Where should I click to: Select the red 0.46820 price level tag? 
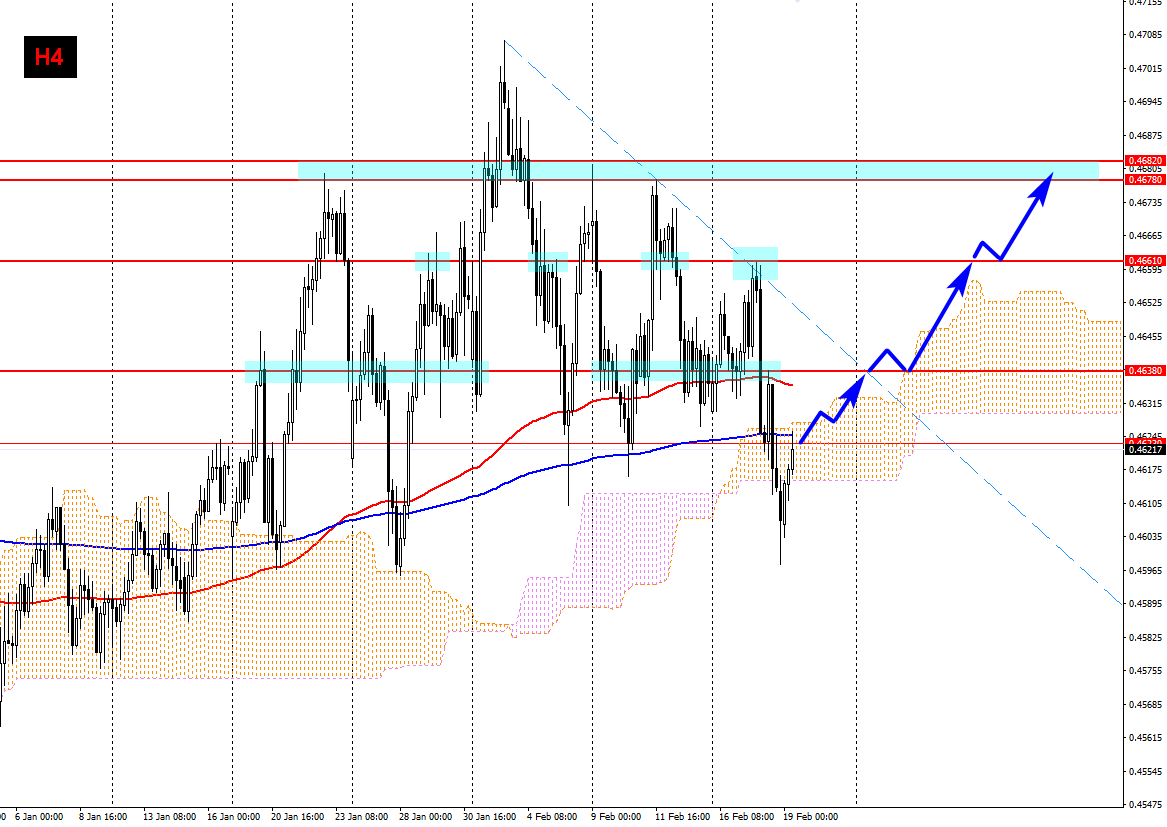pyautogui.click(x=1145, y=161)
